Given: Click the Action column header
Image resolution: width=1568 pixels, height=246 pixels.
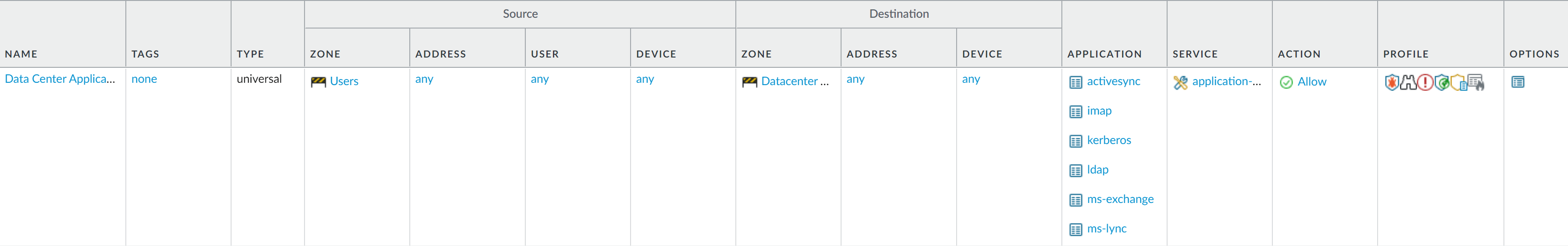Looking at the screenshot, I should click(x=1299, y=54).
